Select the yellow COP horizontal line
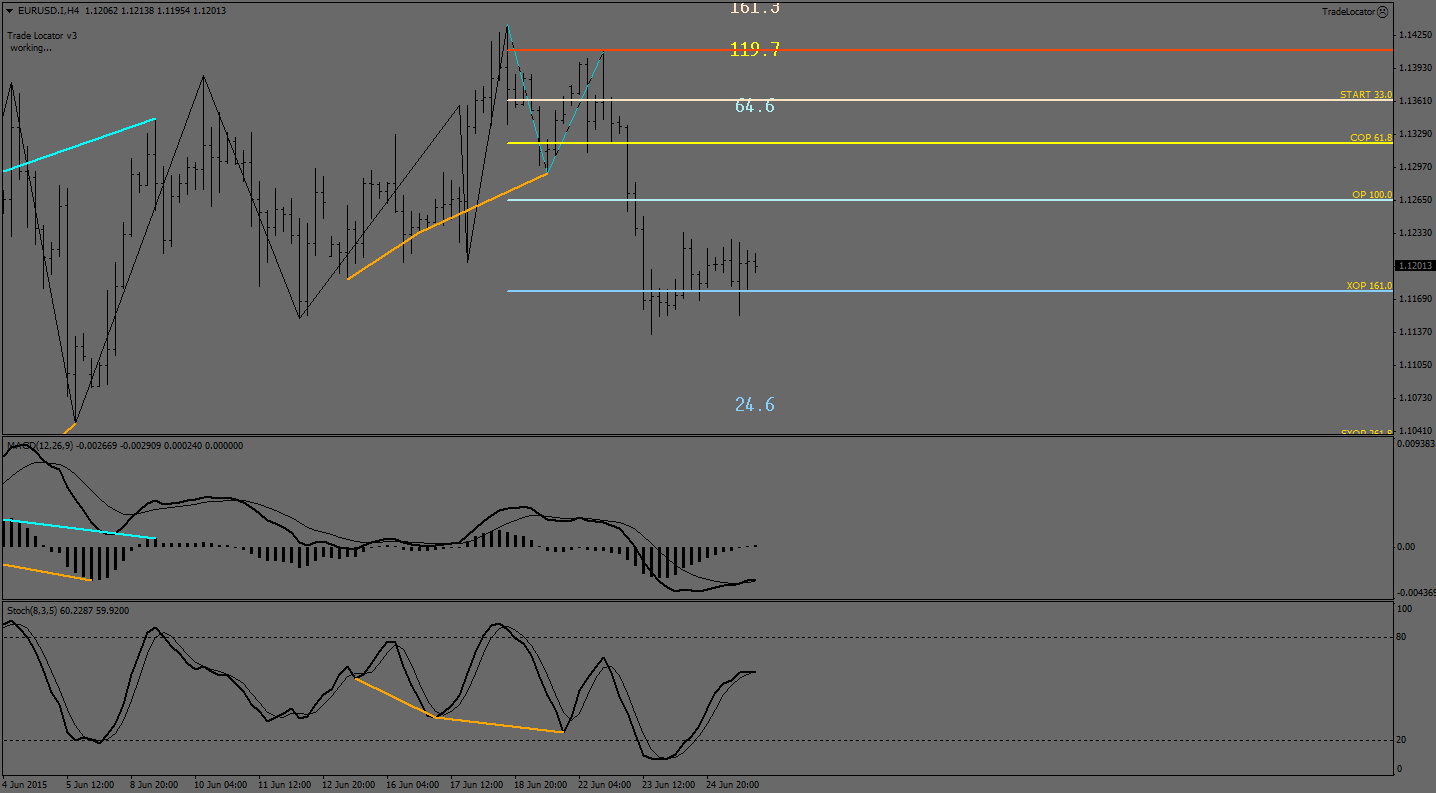The height and width of the screenshot is (793, 1436). (x=950, y=143)
